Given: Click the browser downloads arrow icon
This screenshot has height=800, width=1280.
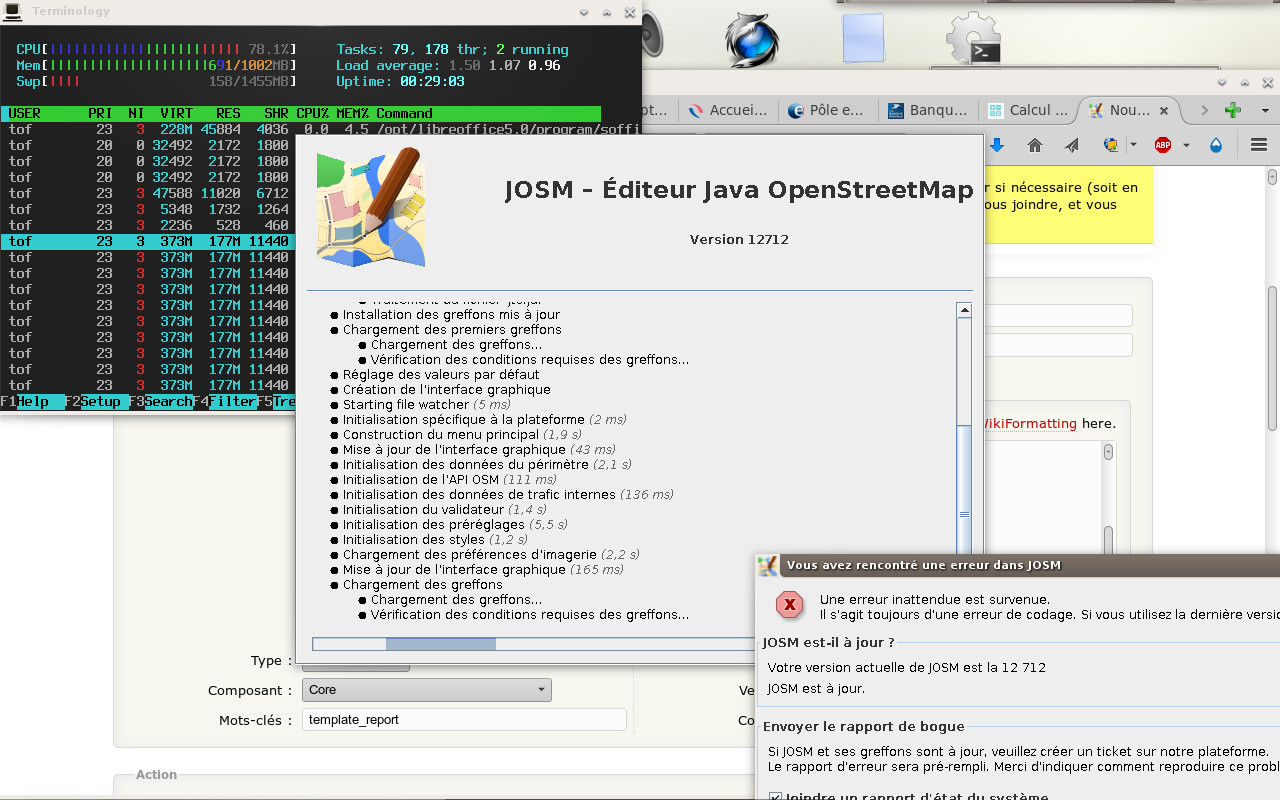Looking at the screenshot, I should click(x=997, y=145).
